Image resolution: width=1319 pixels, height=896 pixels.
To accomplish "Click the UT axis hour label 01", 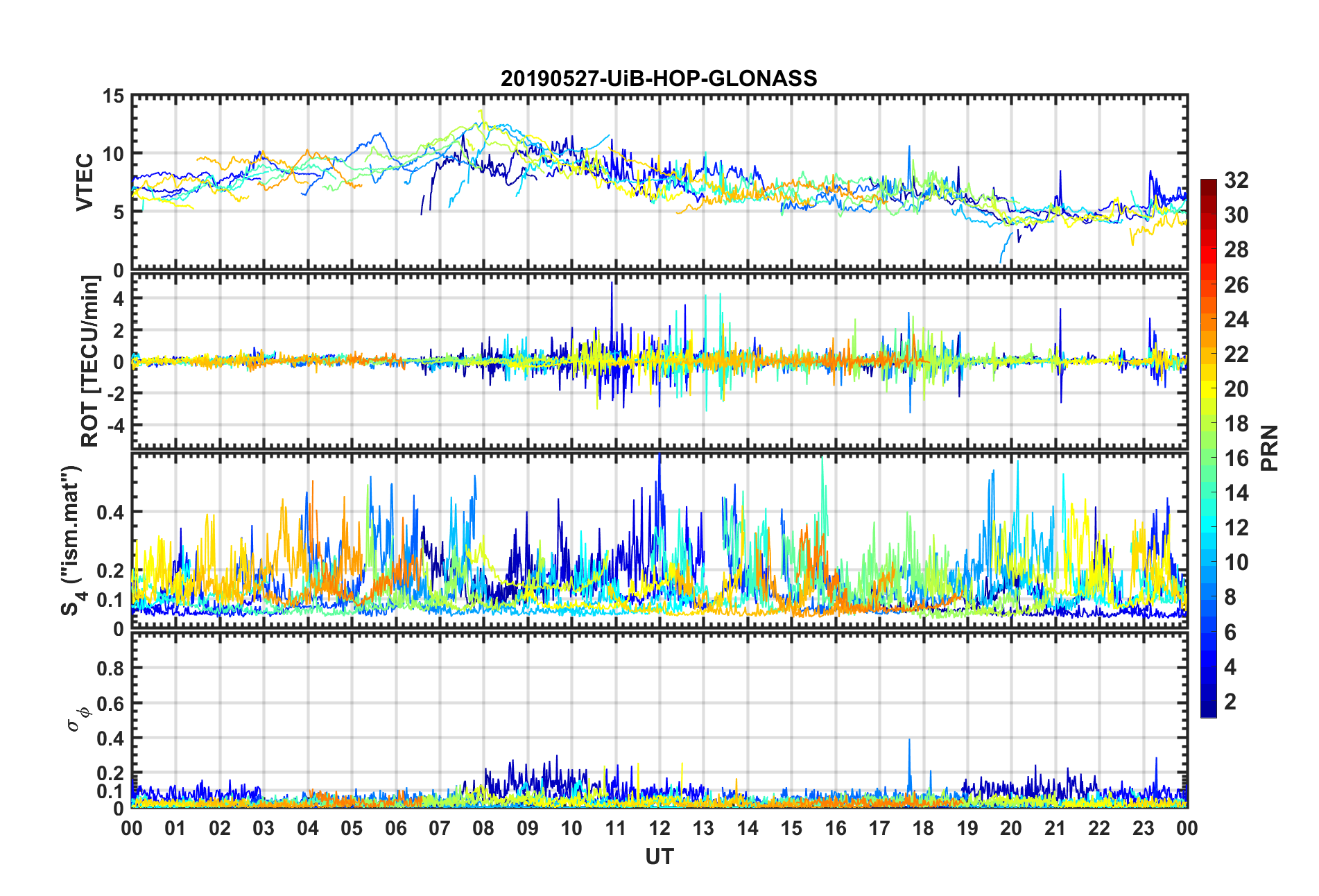I will [175, 828].
